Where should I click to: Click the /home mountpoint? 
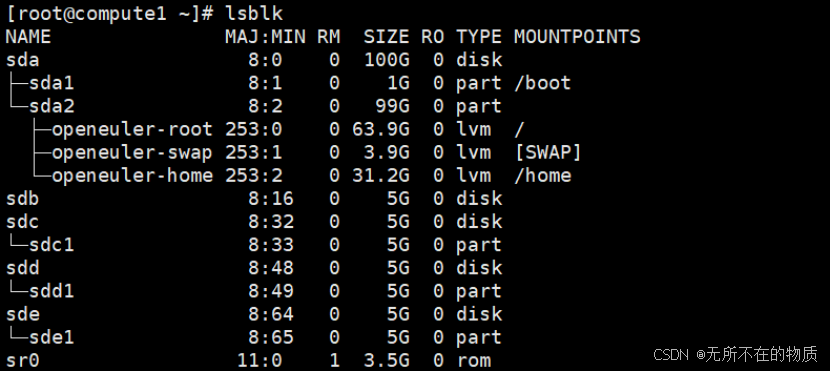[543, 176]
